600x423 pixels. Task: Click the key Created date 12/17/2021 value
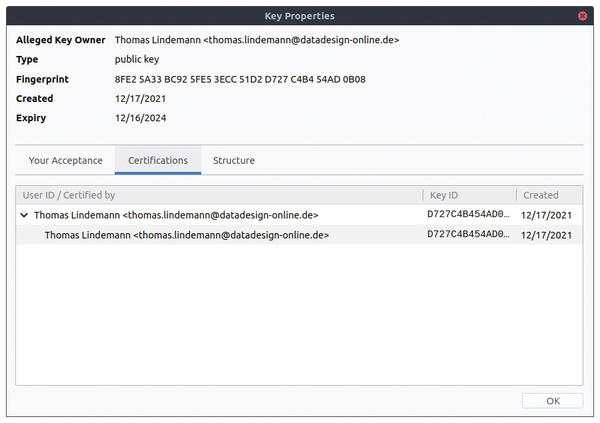tap(140, 99)
